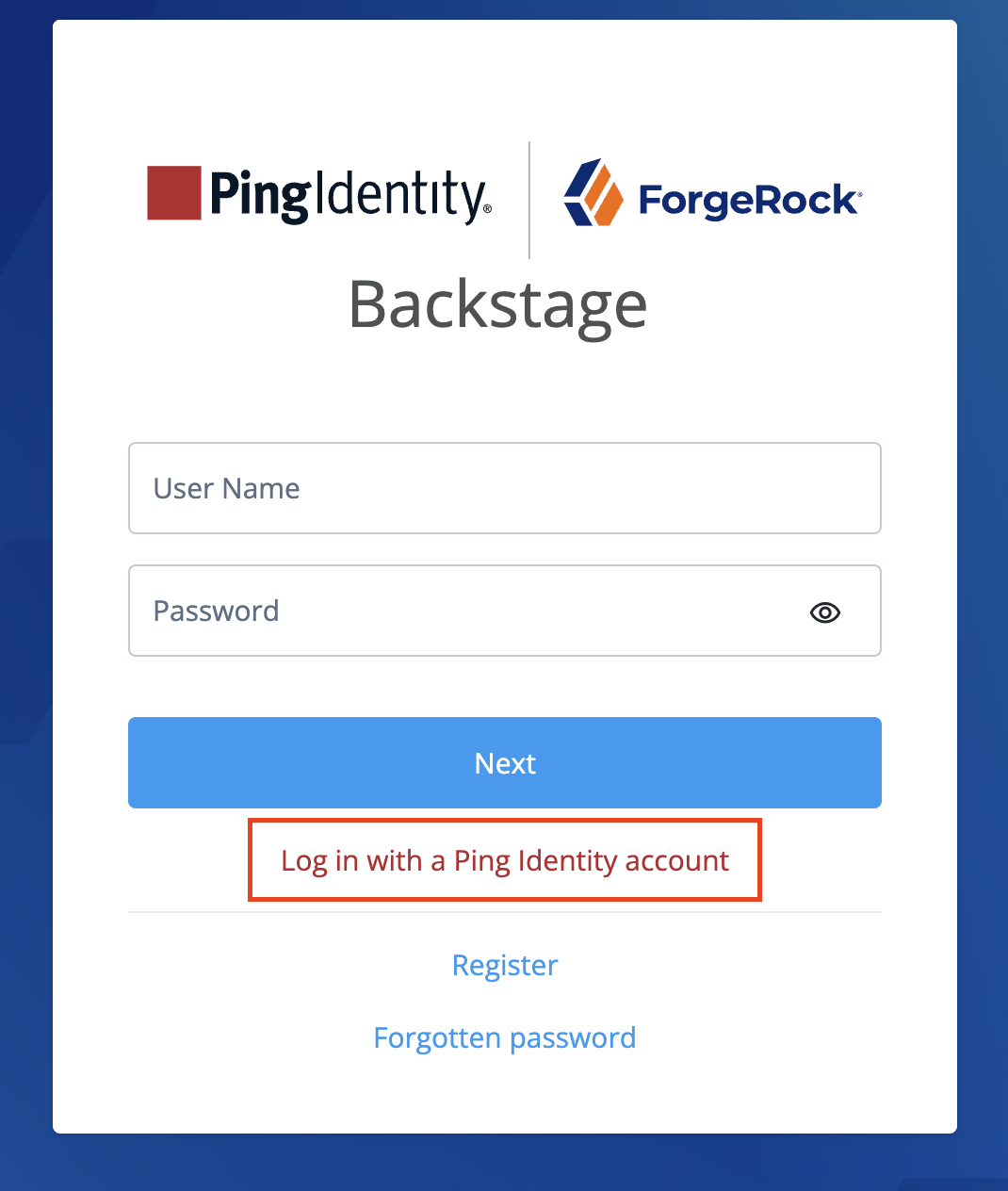Screen dimensions: 1008x1191
Task: Click the orange segment of ForgeRock logo
Action: tap(604, 199)
